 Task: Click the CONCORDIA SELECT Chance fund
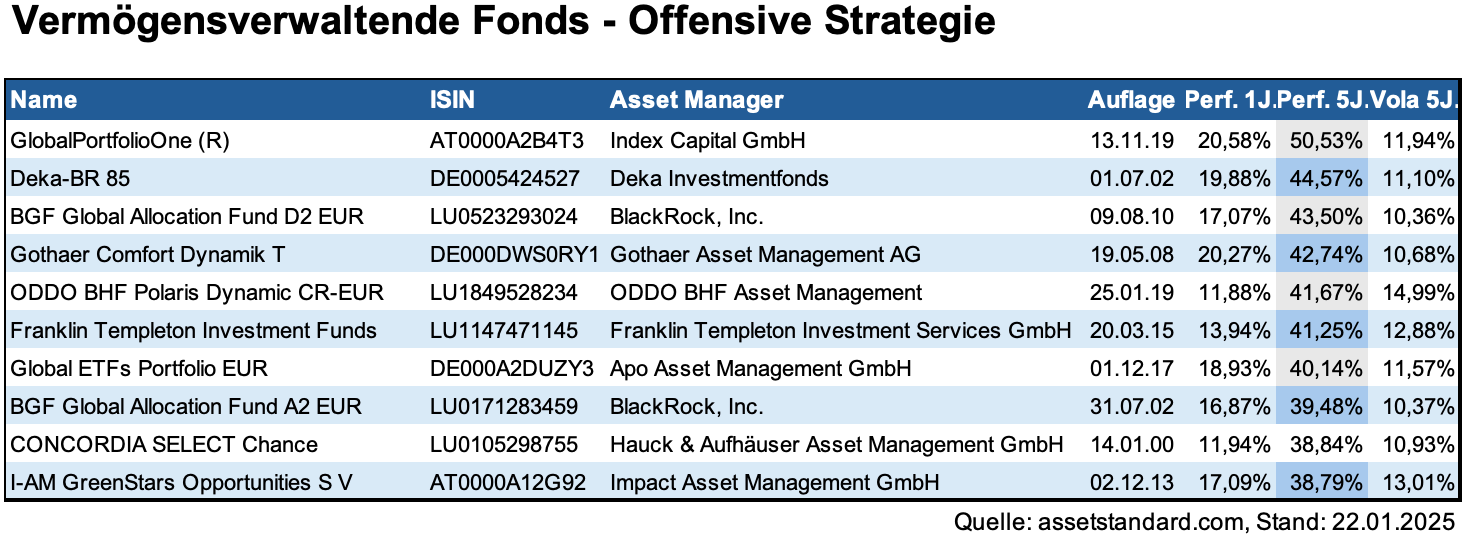164,445
